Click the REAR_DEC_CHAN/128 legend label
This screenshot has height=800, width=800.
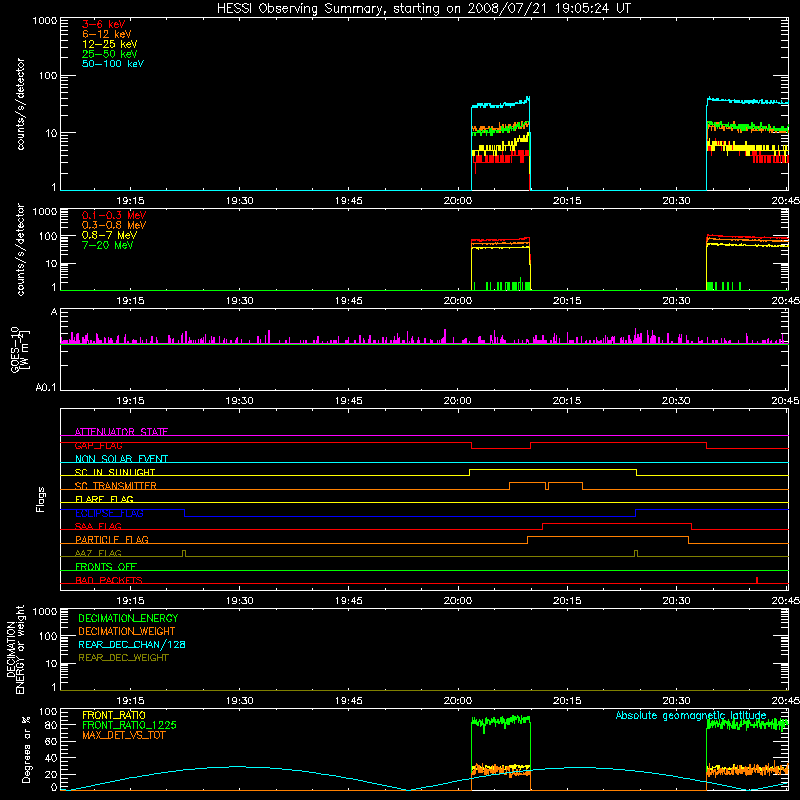[x=132, y=644]
